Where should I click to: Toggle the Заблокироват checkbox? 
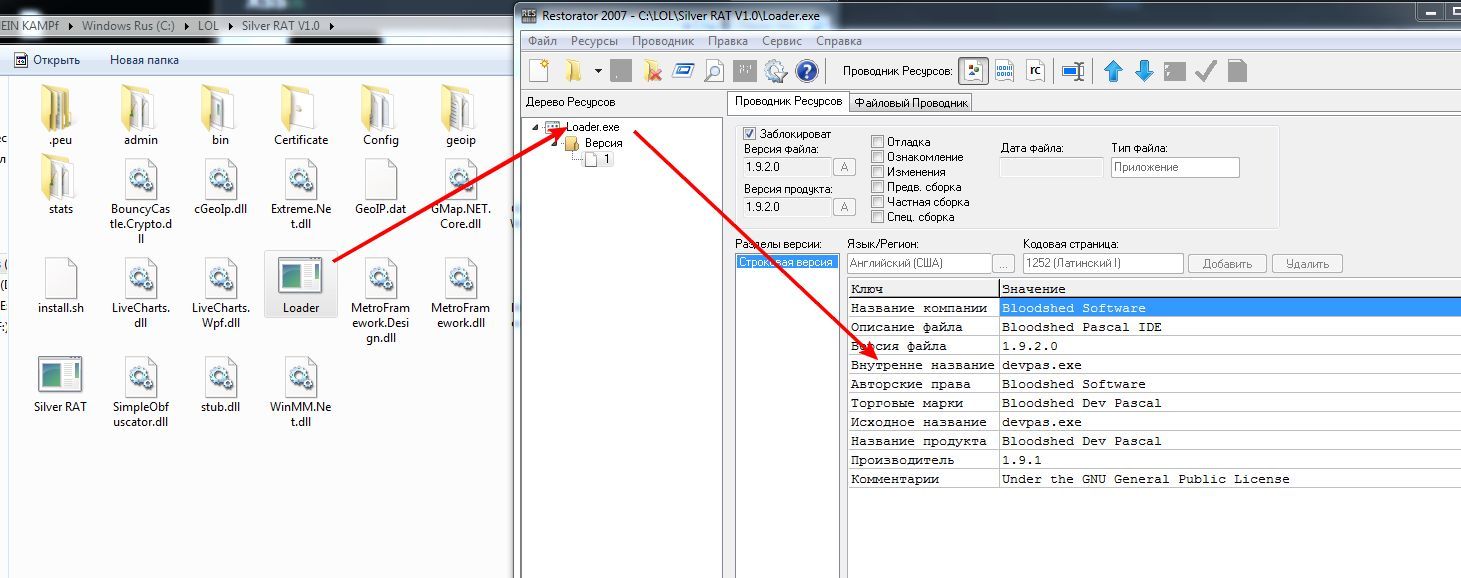[750, 134]
